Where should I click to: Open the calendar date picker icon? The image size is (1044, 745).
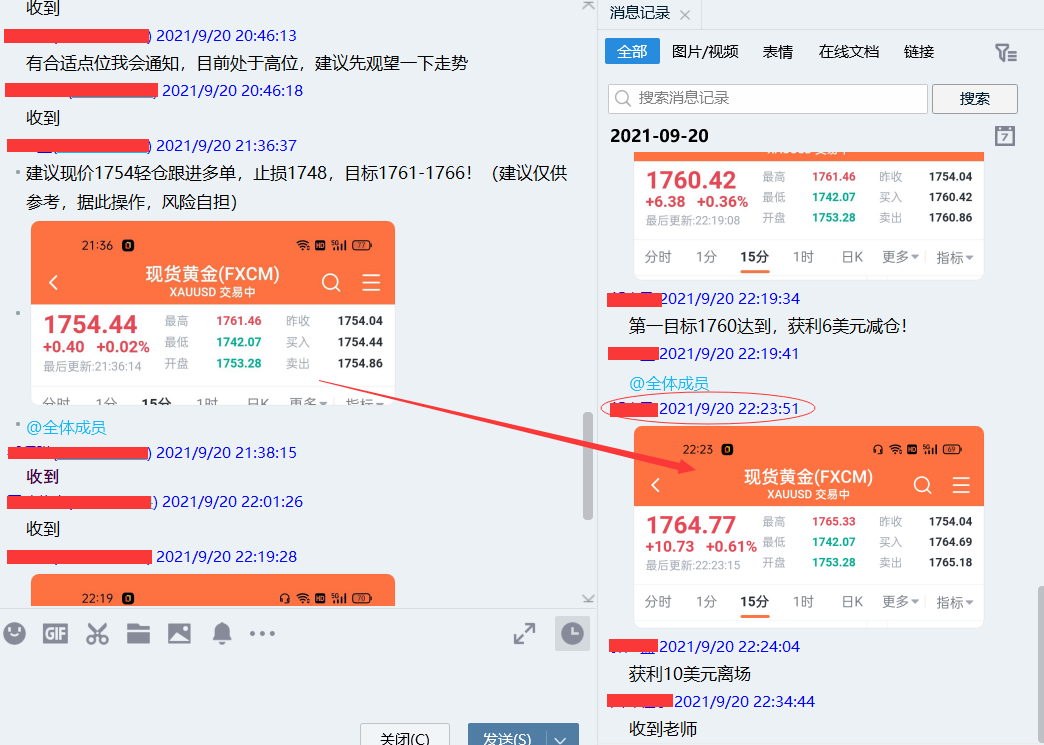click(x=1007, y=136)
